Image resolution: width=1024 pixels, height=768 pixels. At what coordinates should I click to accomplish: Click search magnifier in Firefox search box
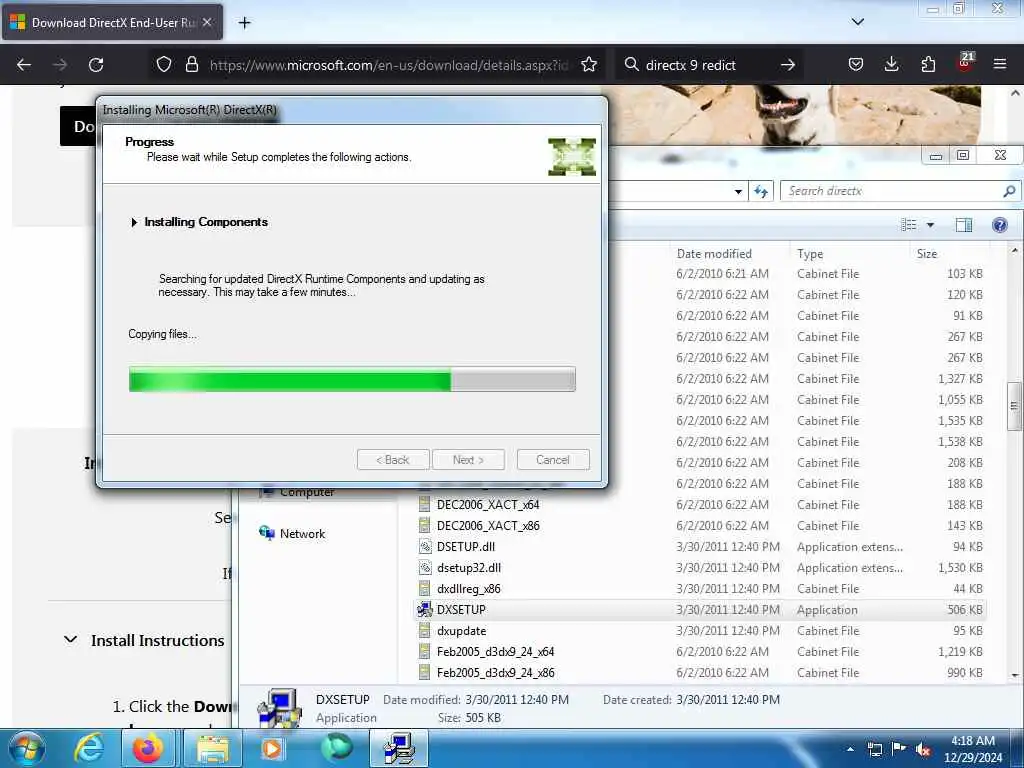click(x=632, y=65)
